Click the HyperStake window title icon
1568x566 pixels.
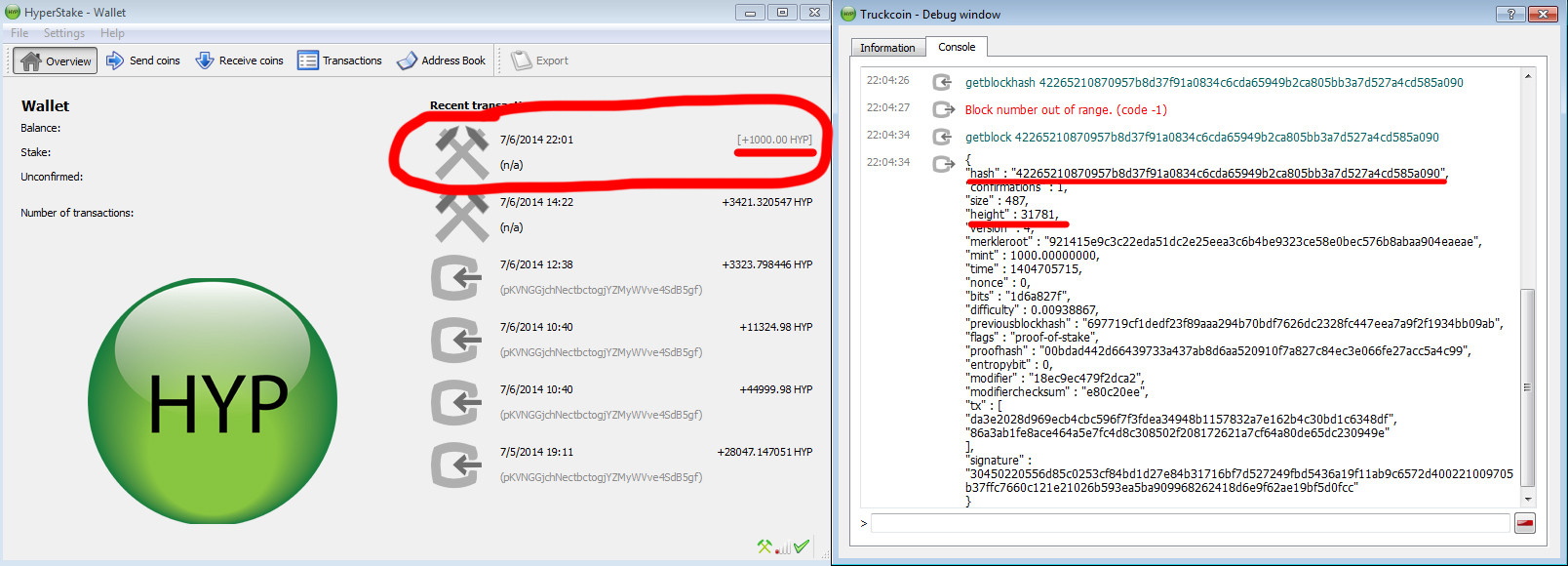[13, 13]
